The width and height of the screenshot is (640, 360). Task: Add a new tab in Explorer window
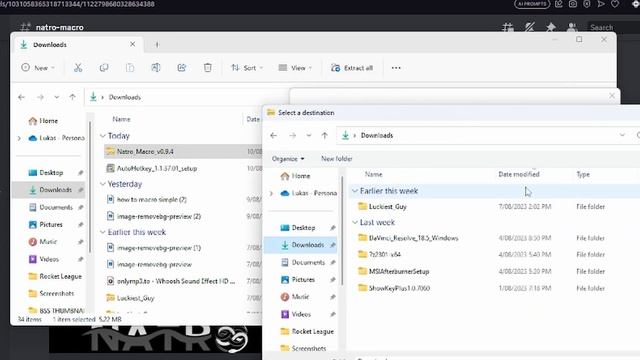coord(157,44)
